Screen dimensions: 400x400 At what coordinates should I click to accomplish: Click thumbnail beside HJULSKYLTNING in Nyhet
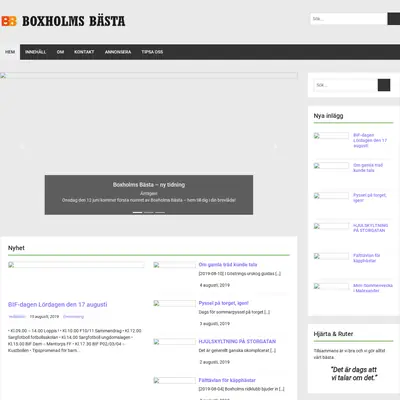pos(174,342)
